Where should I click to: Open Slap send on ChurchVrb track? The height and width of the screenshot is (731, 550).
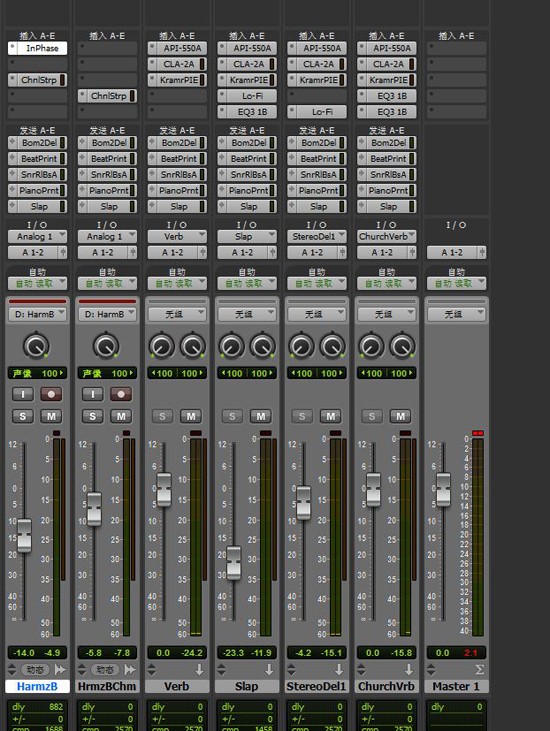(388, 207)
